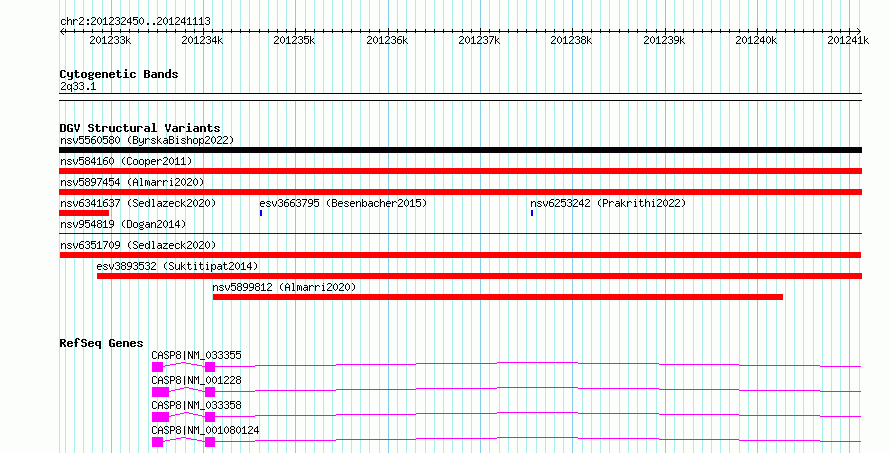Click the short nsv6341637 red bar
Image resolution: width=890 pixels, height=453 pixels.
84,213
